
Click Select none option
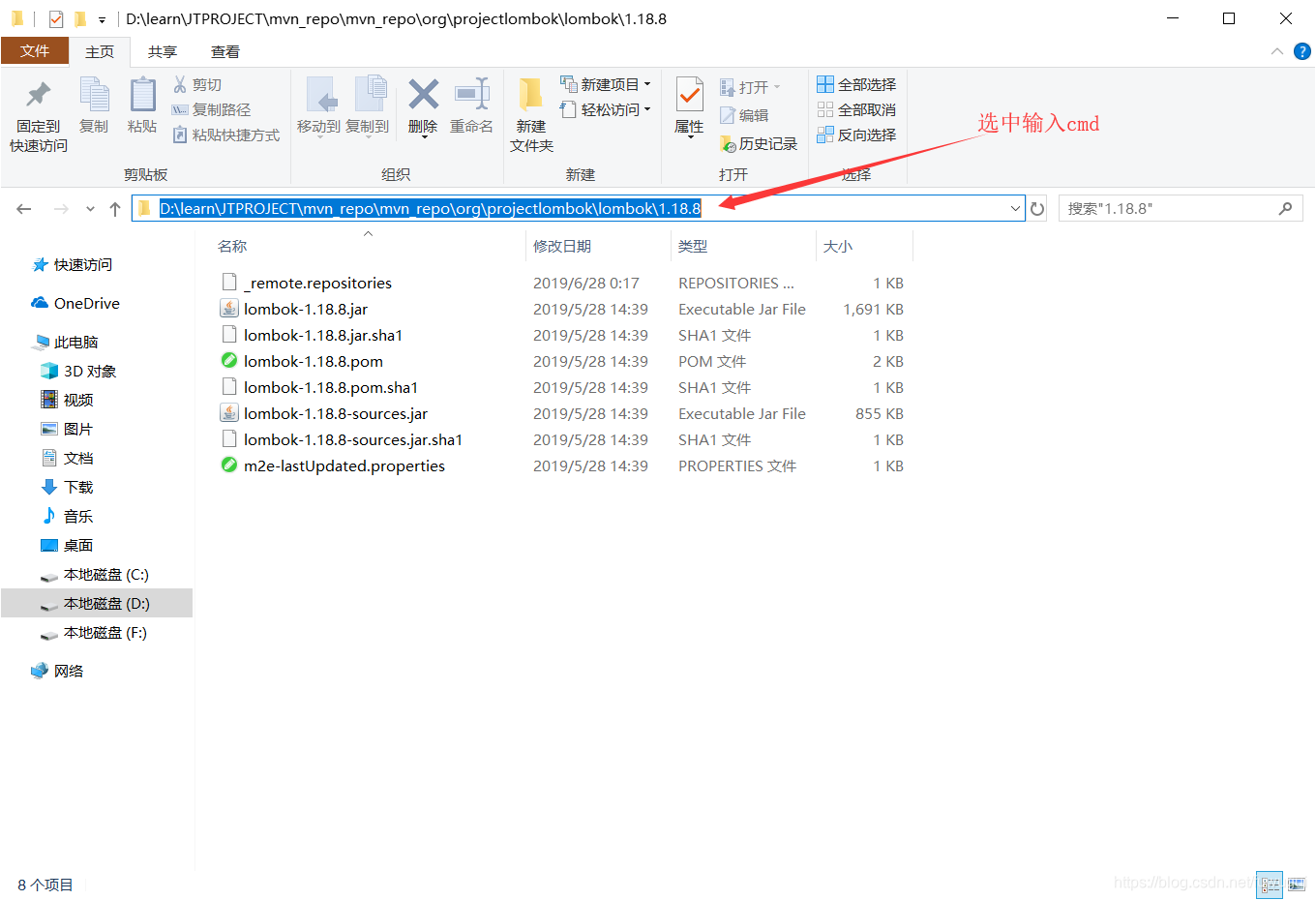tap(856, 110)
